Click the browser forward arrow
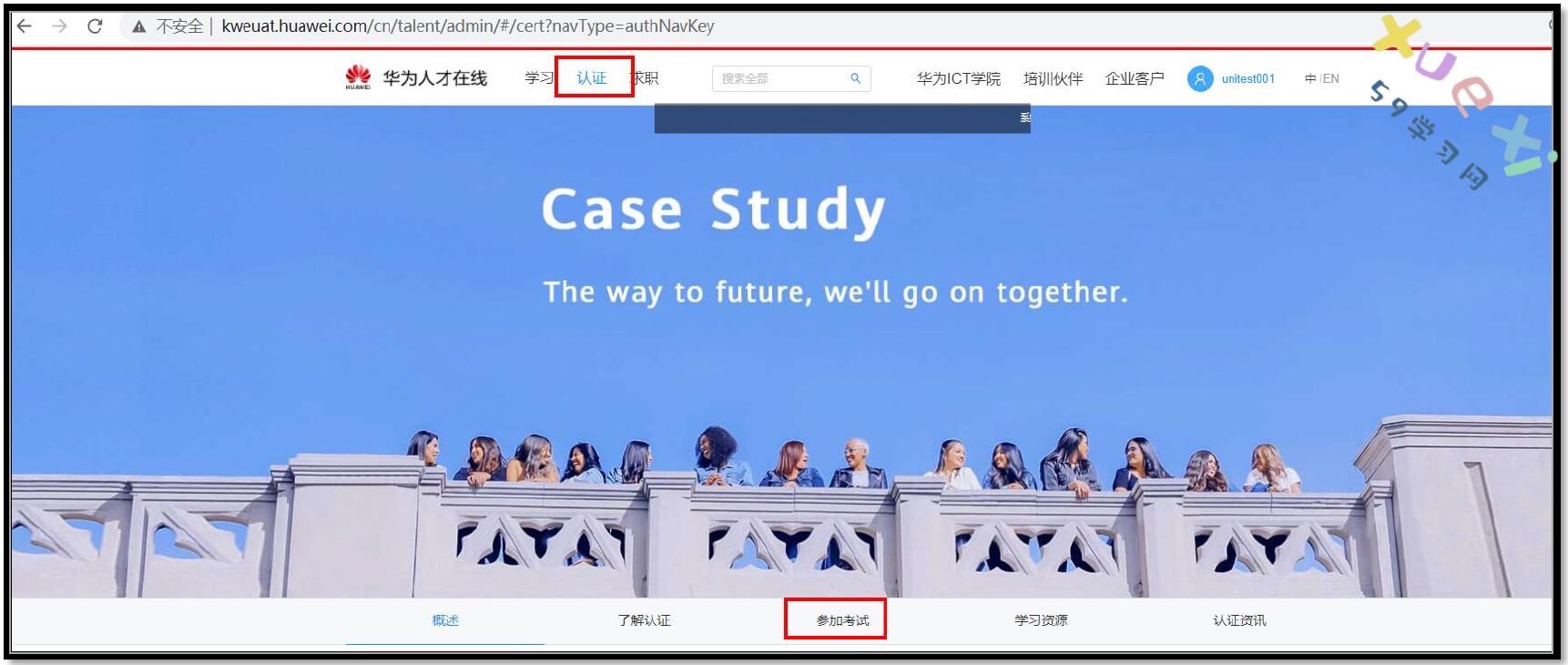This screenshot has height=665, width=1568. tap(59, 26)
